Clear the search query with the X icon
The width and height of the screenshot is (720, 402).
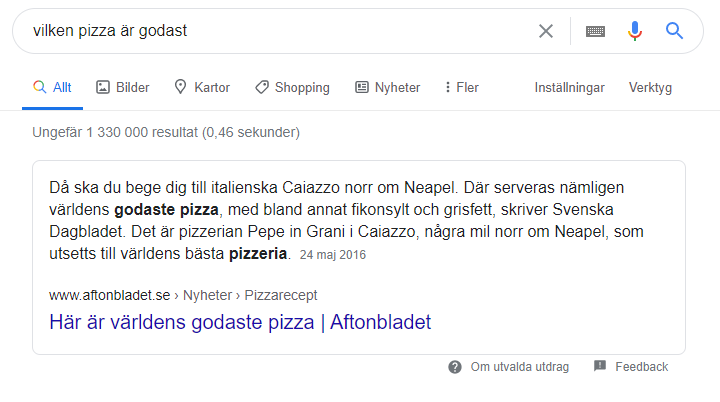click(x=546, y=31)
